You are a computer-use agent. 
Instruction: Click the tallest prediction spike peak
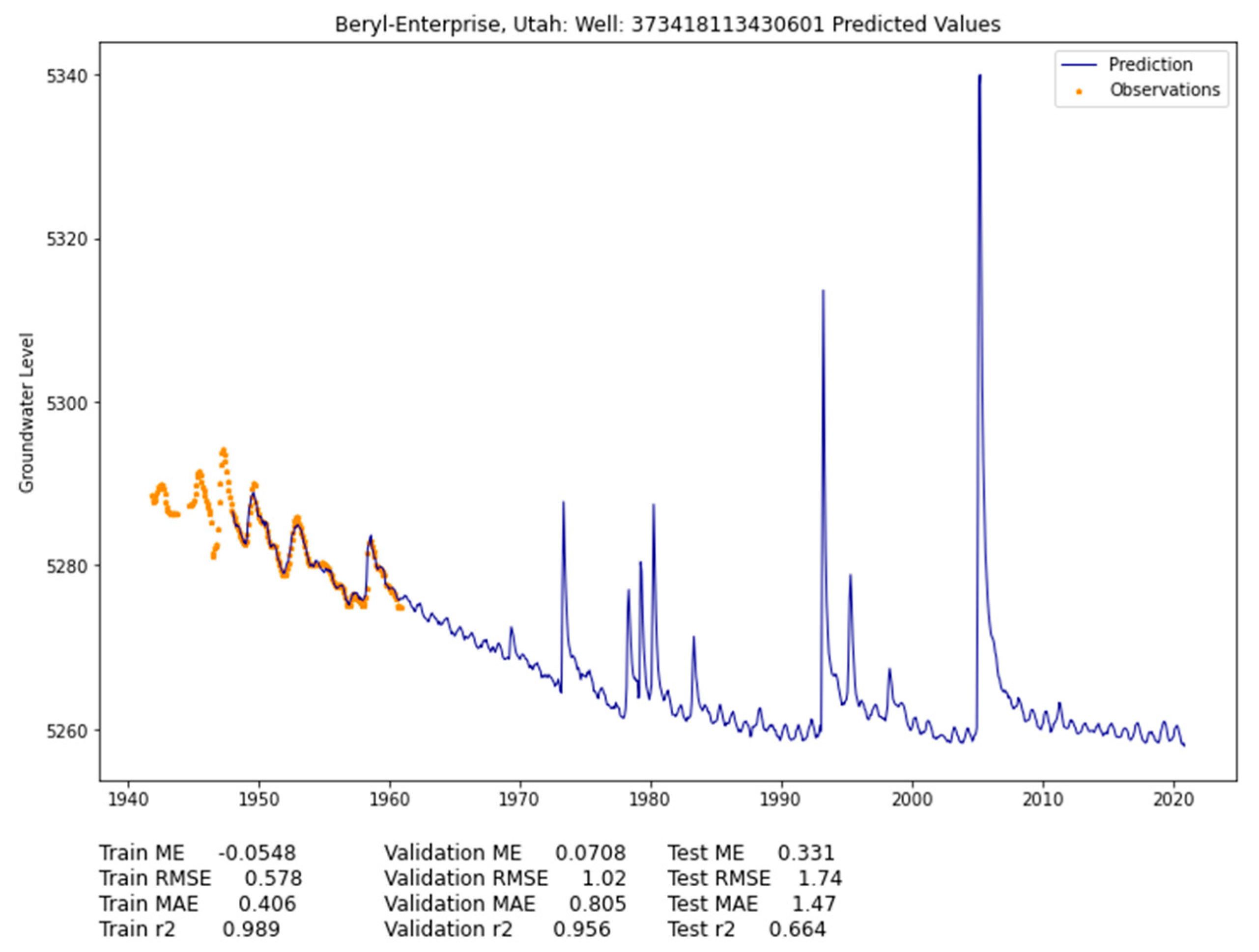point(979,76)
